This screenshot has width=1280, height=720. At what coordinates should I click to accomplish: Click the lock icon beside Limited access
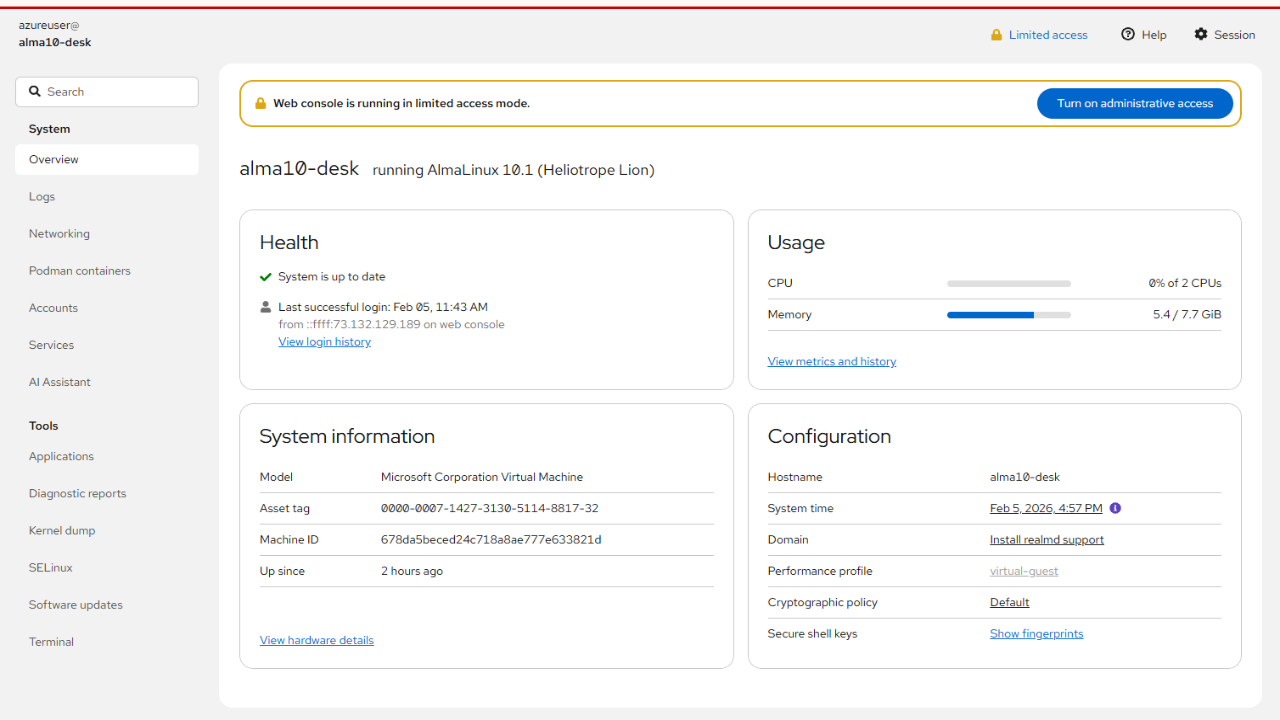996,35
